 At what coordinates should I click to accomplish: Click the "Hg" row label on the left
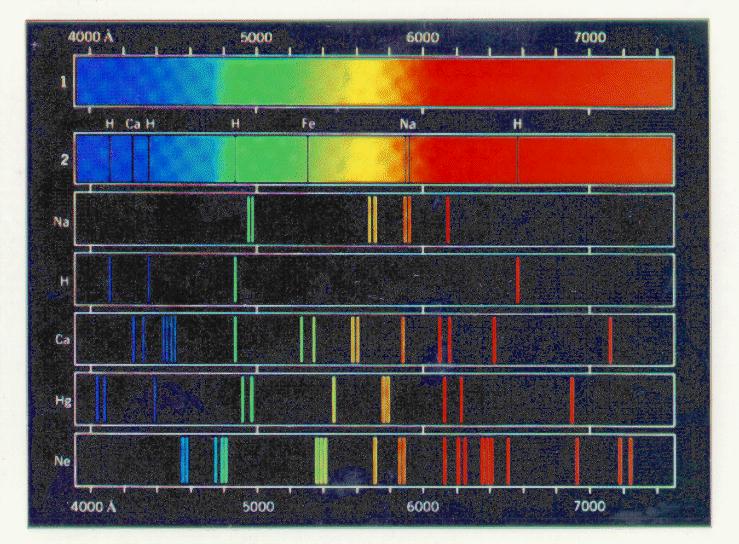[x=61, y=400]
